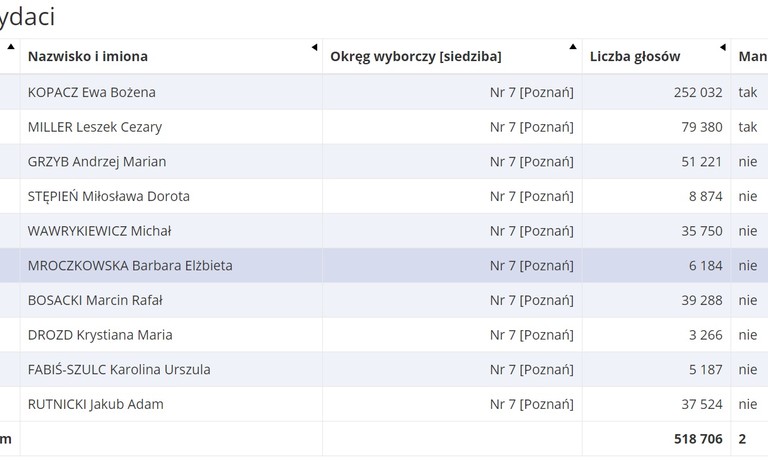Screen dimensions: 768x465
Task: Click FABIŚ-SZULC Karolina Urszula name
Action: [119, 370]
